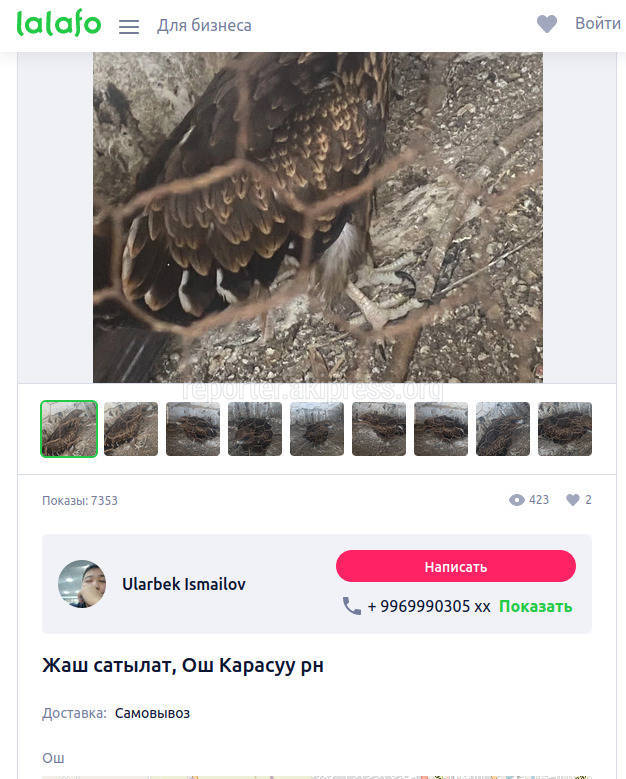The height and width of the screenshot is (779, 626).
Task: Select the first highlighted thumbnail
Action: 69,429
